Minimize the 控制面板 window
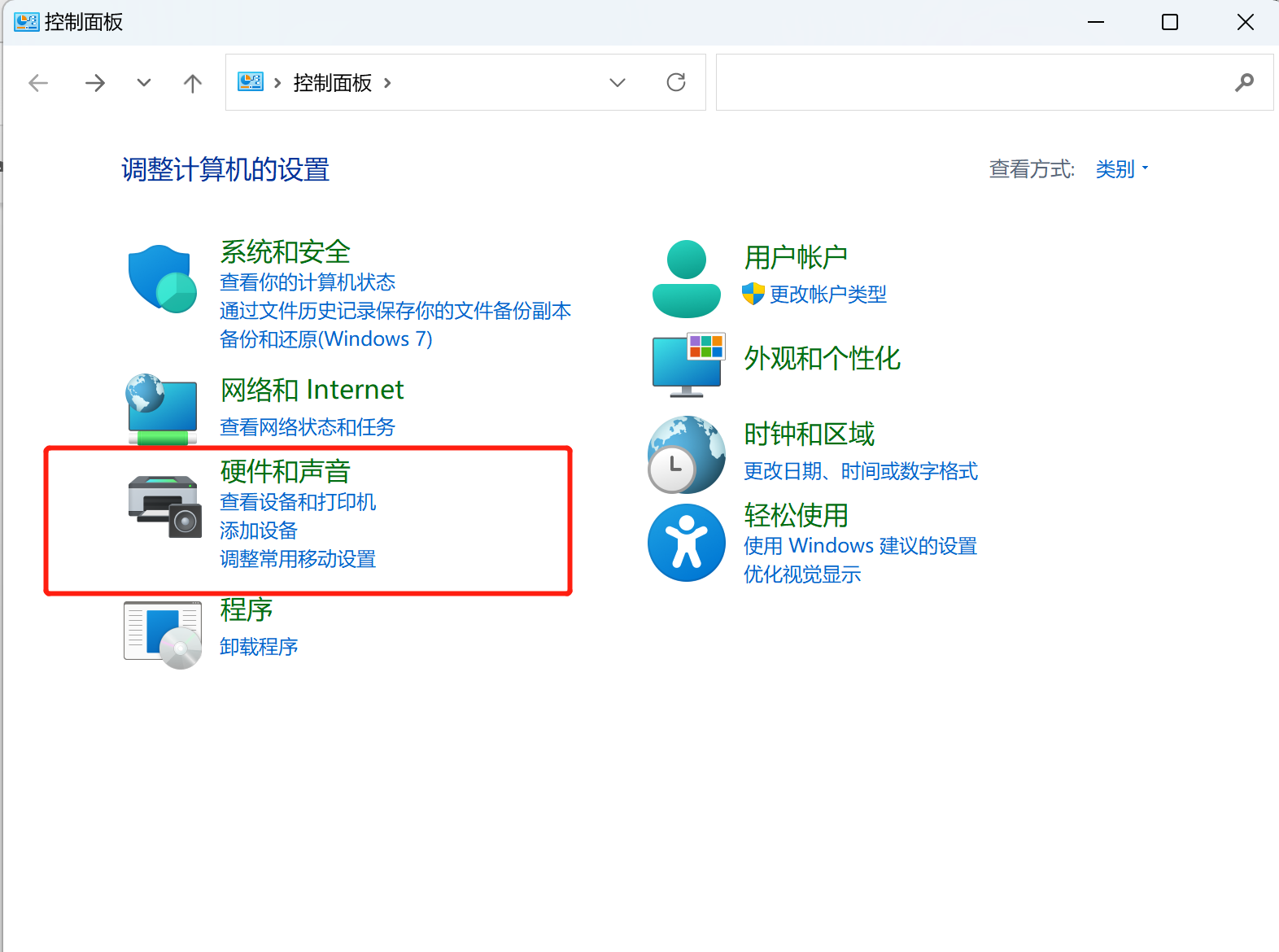The height and width of the screenshot is (952, 1279). coord(1096,22)
